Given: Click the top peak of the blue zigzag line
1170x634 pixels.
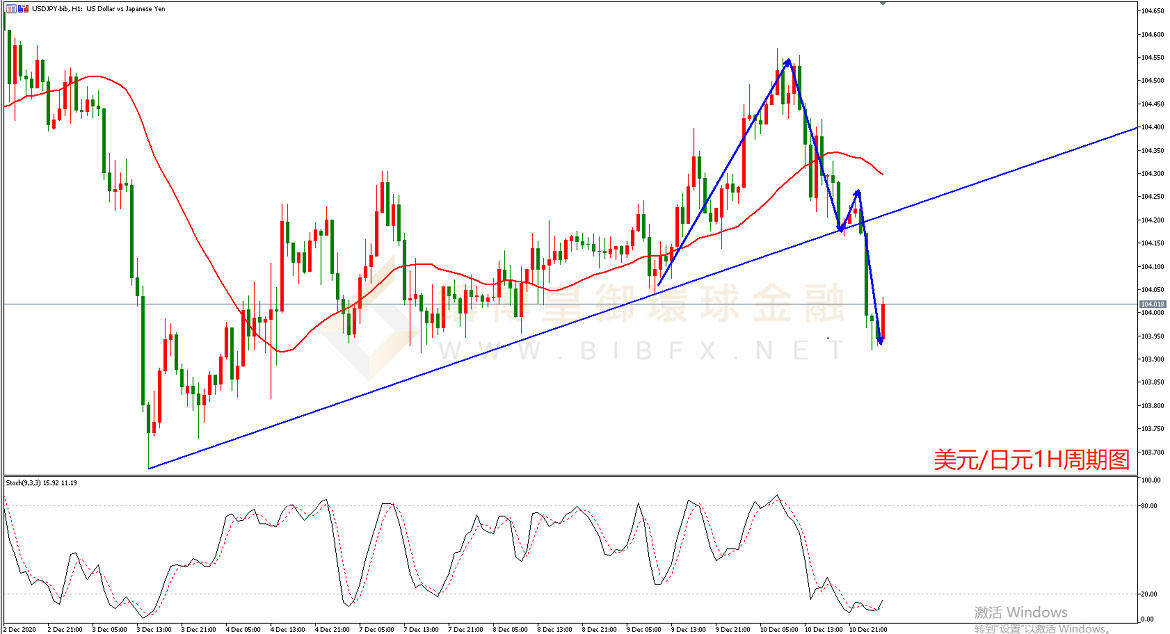Looking at the screenshot, I should coord(788,61).
